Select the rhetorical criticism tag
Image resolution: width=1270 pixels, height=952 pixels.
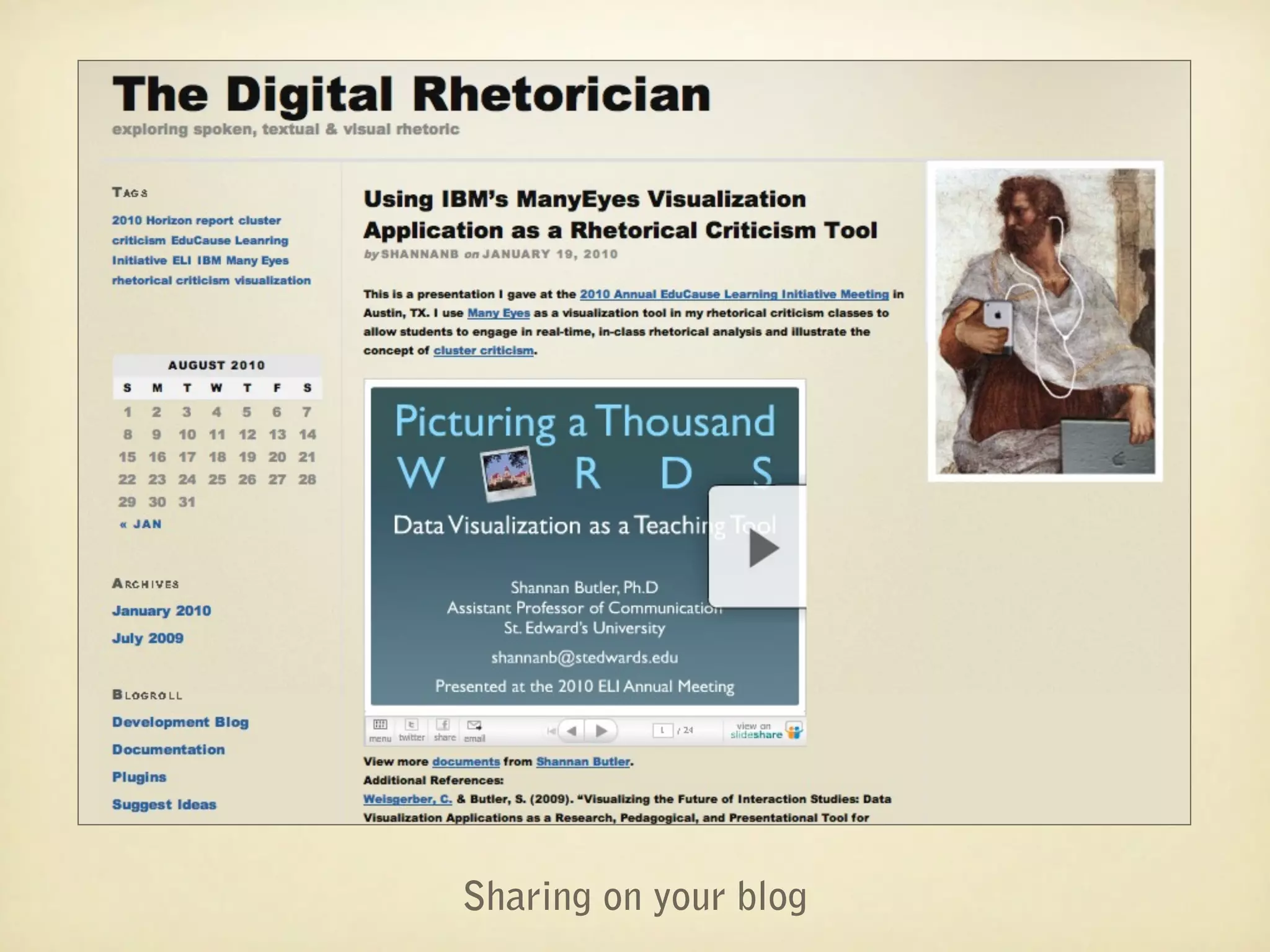171,281
